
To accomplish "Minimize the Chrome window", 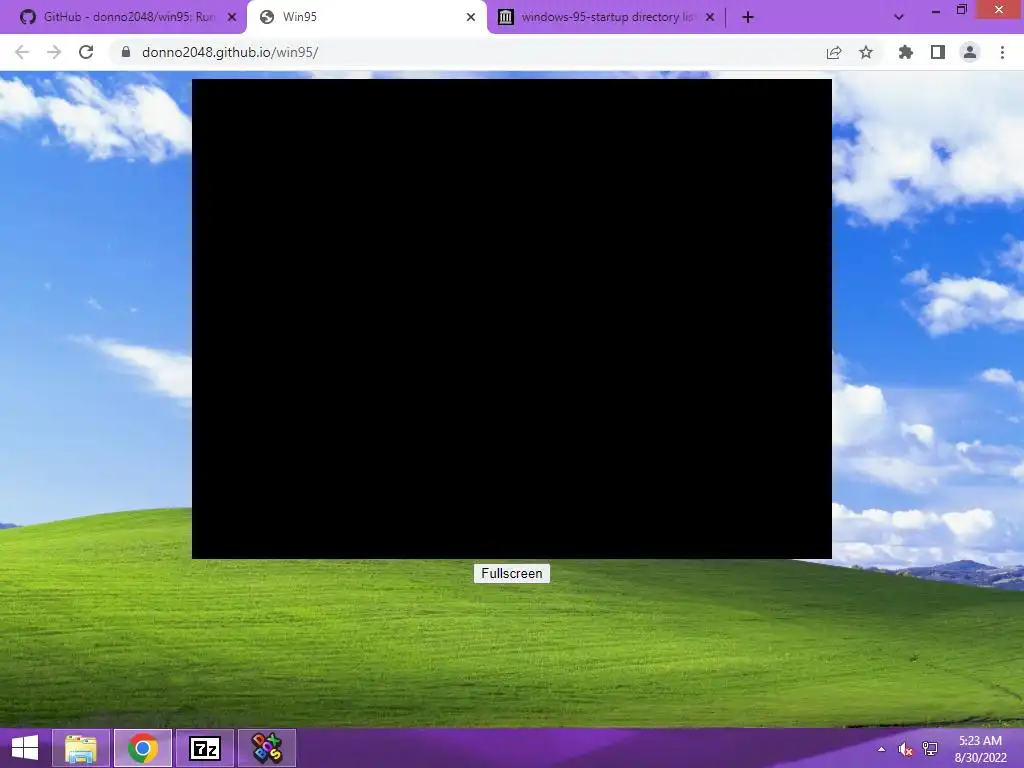I will [x=936, y=10].
